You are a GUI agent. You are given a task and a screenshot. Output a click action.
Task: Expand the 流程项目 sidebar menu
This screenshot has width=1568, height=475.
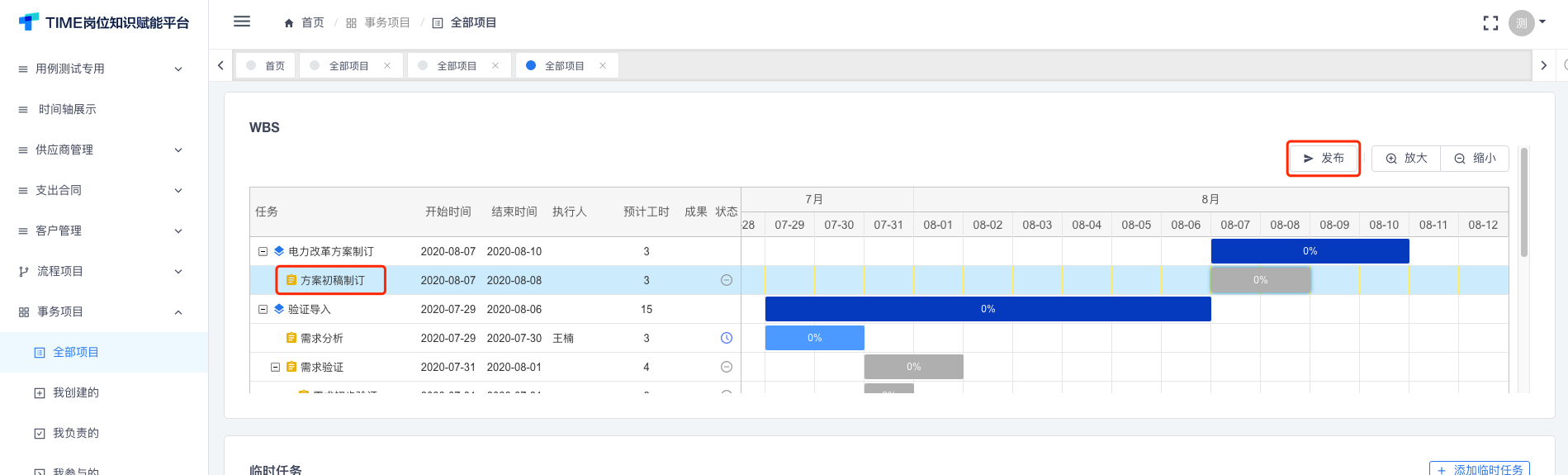click(x=103, y=271)
